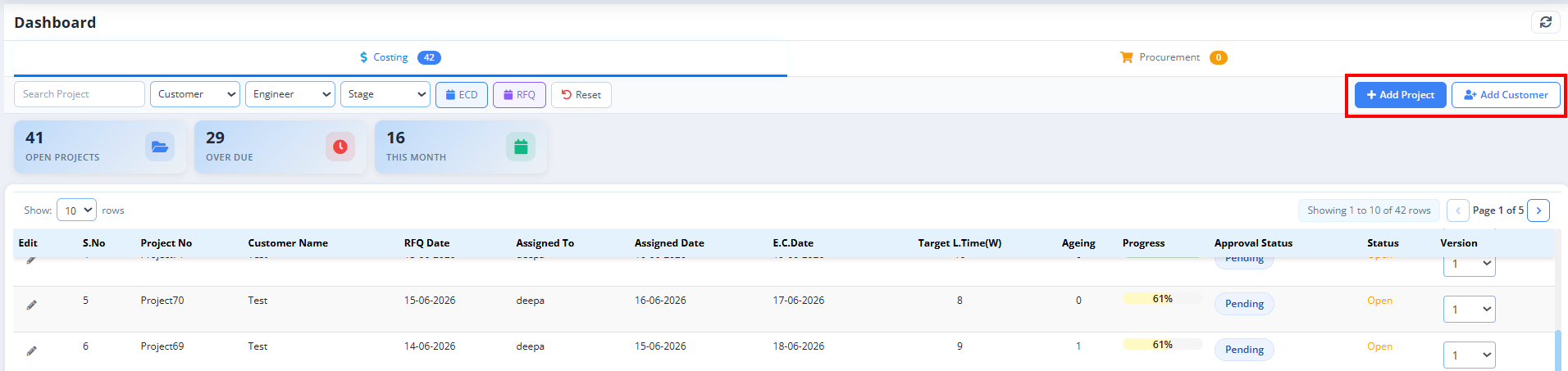Click the 42 badge on Costing tab
The height and width of the screenshot is (371, 1568).
point(429,57)
